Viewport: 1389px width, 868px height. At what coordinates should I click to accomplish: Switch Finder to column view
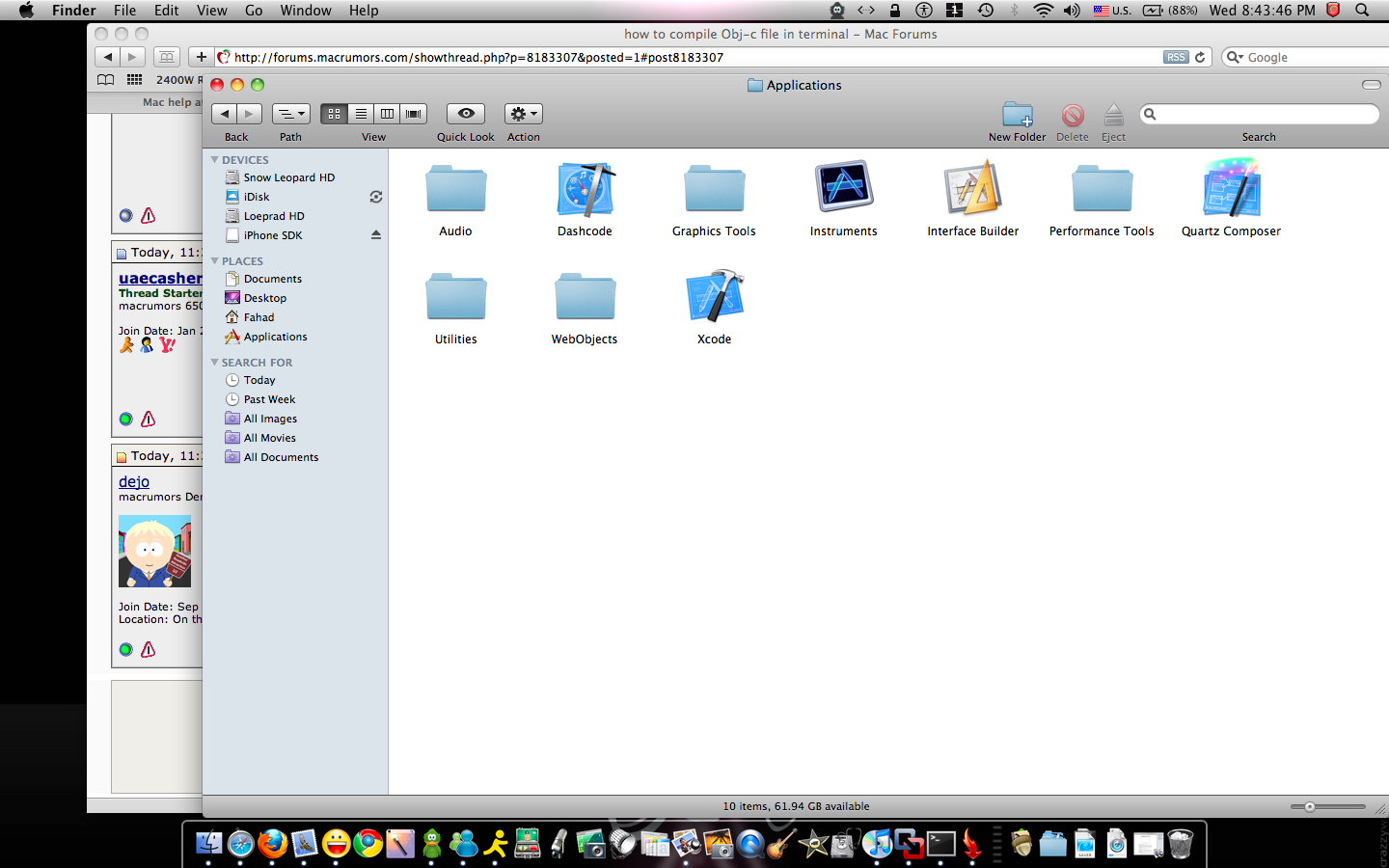(x=387, y=114)
